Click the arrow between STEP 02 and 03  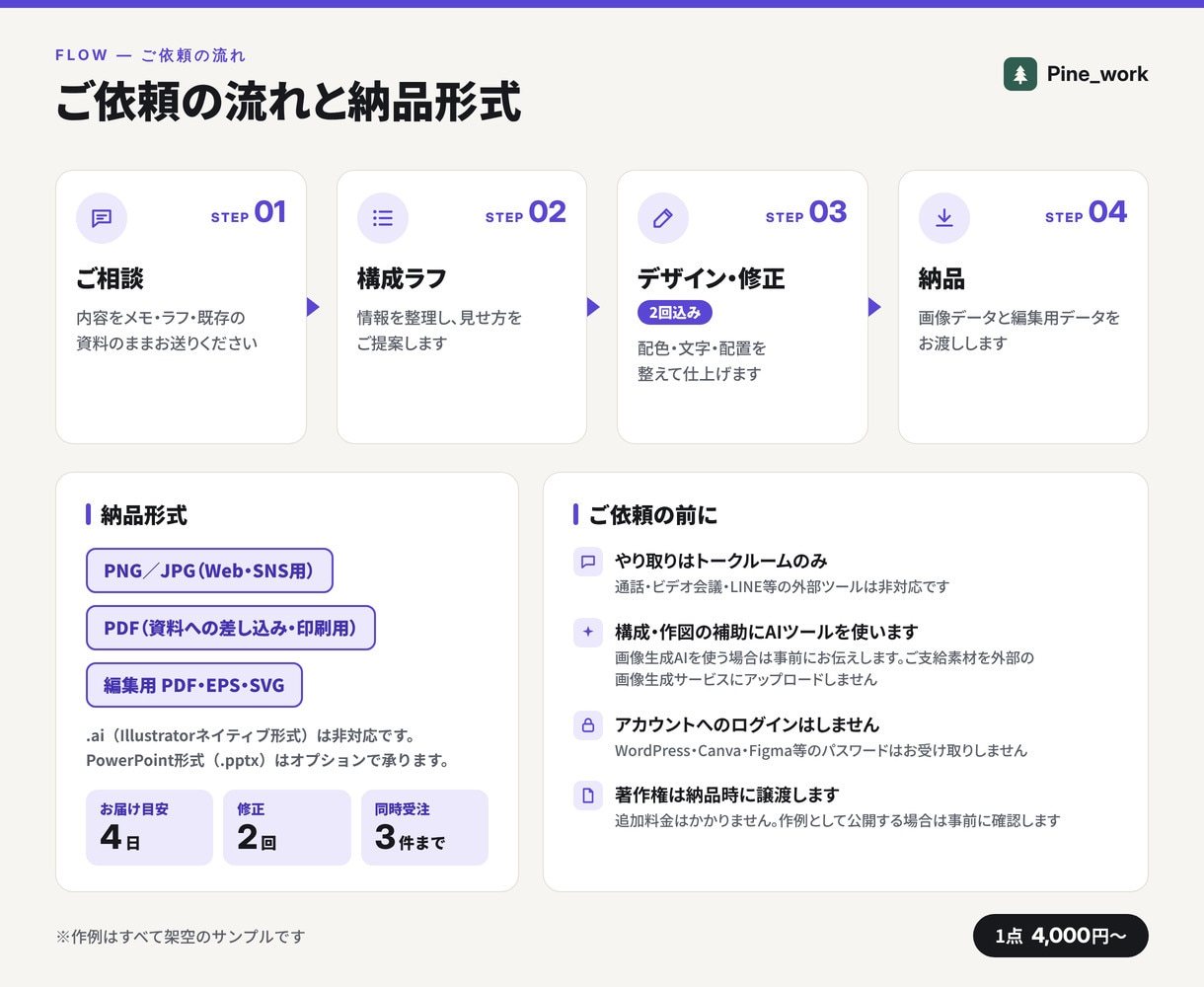(593, 307)
